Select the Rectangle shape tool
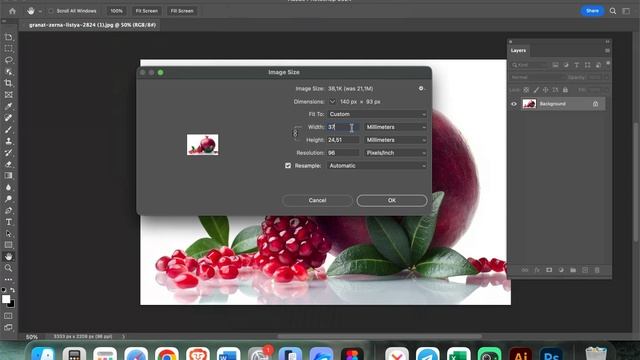640x360 pixels. pyautogui.click(x=9, y=245)
